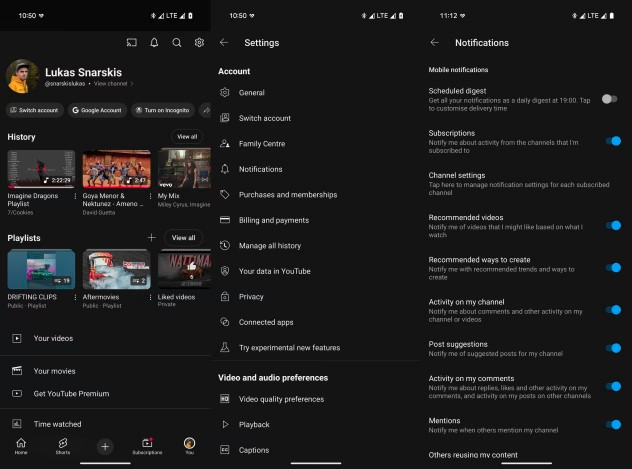This screenshot has width=632, height=469.
Task: Go to Subscriptions tab in bottom bar
Action: [147, 446]
